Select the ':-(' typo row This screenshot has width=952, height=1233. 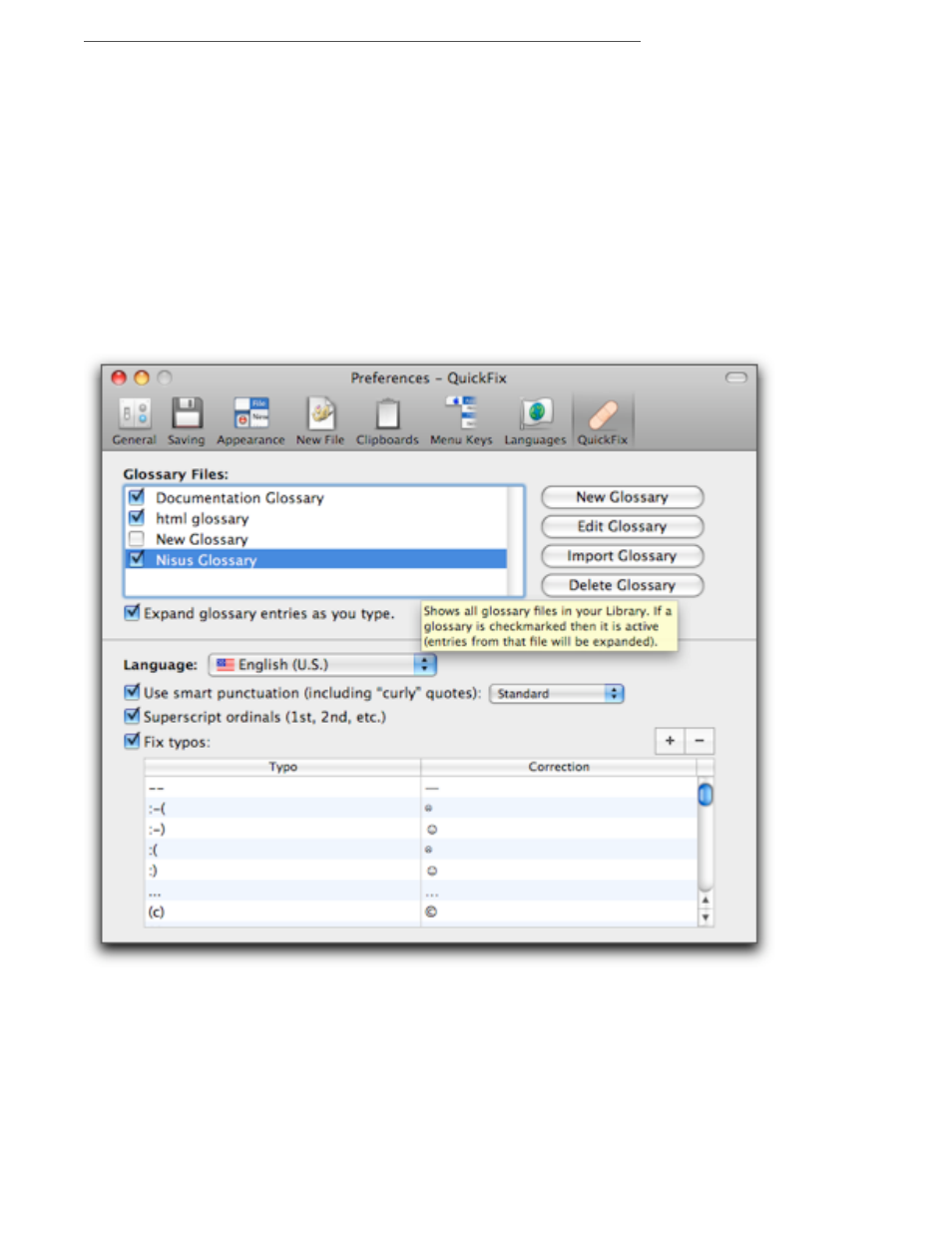click(x=421, y=808)
